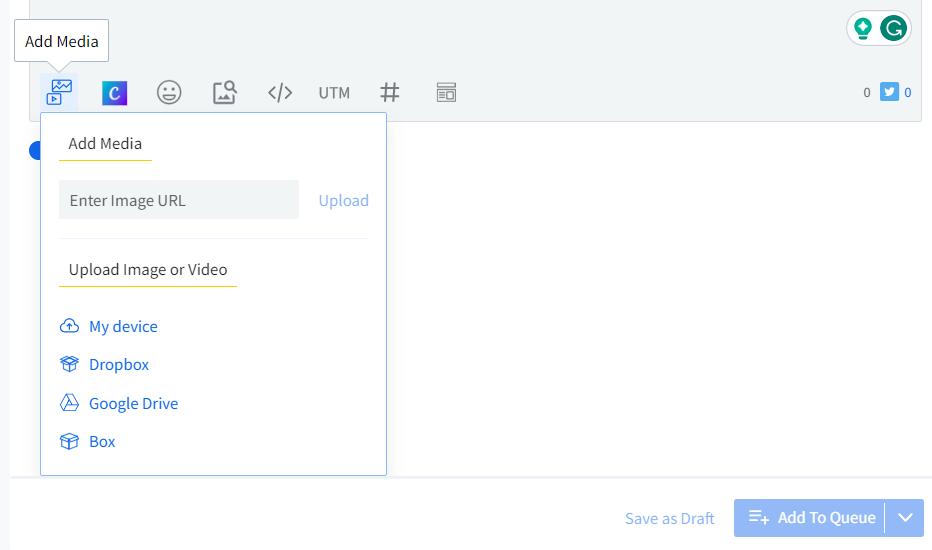Screen dimensions: 932x550
Task: Open the Canva design icon
Action: [115, 93]
